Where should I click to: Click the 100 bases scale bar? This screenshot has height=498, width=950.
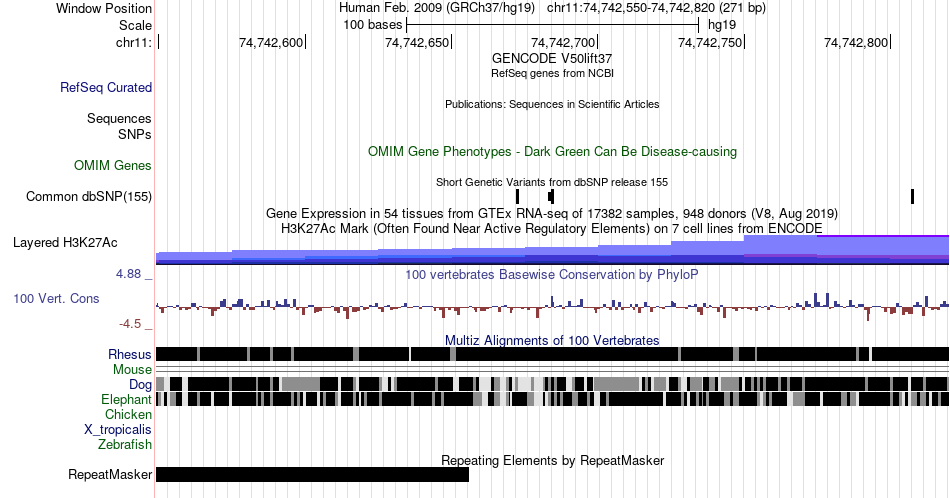(x=553, y=25)
